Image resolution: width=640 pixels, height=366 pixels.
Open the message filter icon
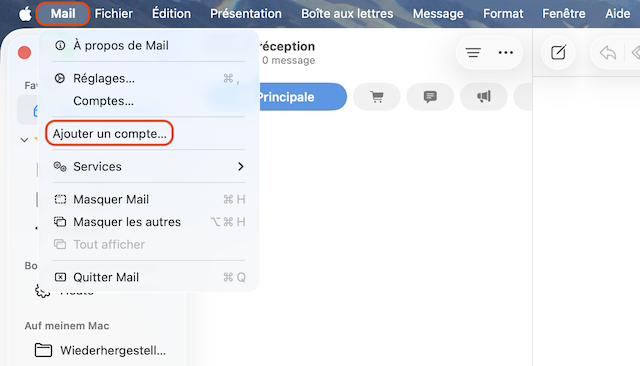point(473,53)
